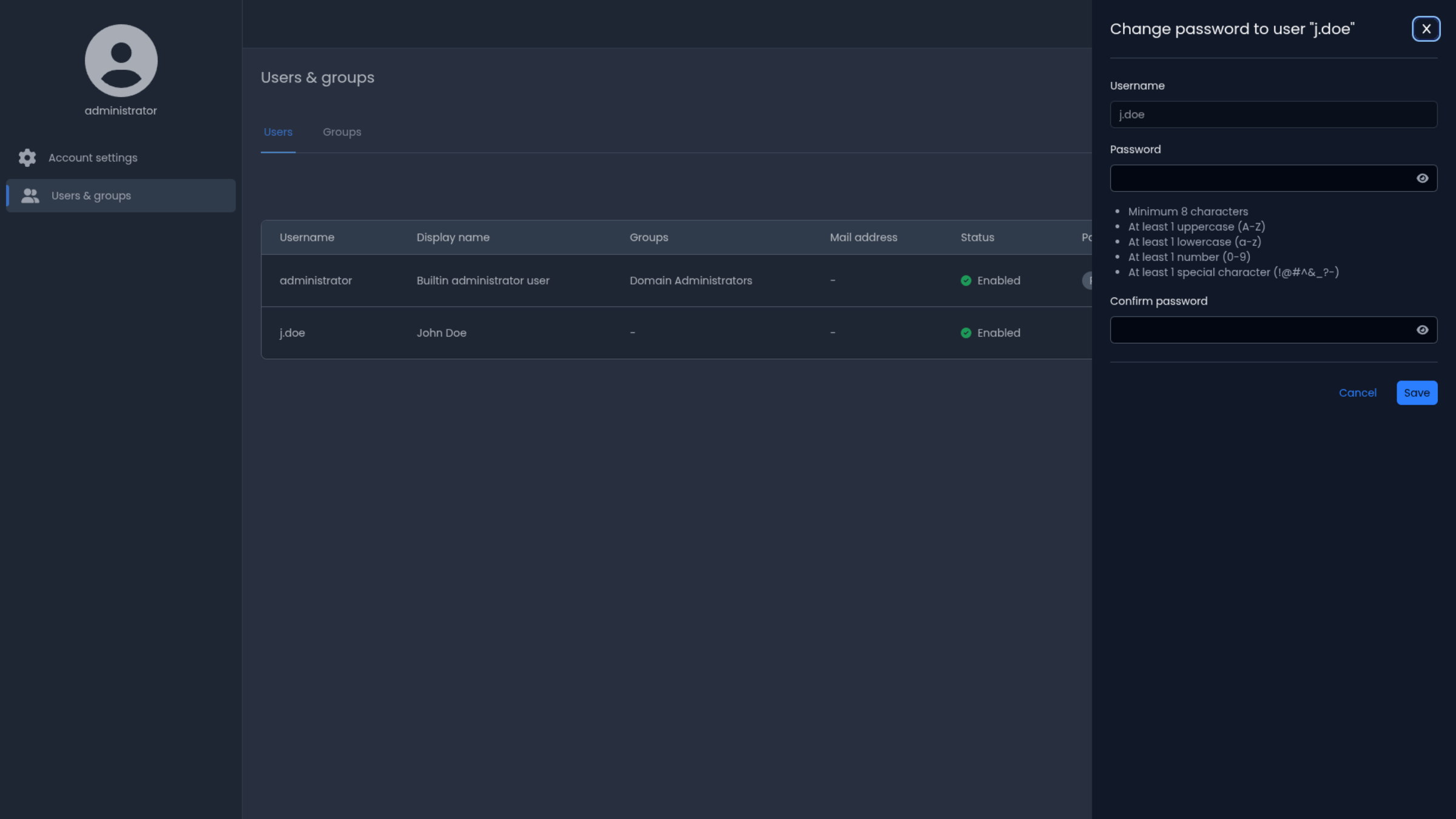Select the administrator username cell

(315, 281)
